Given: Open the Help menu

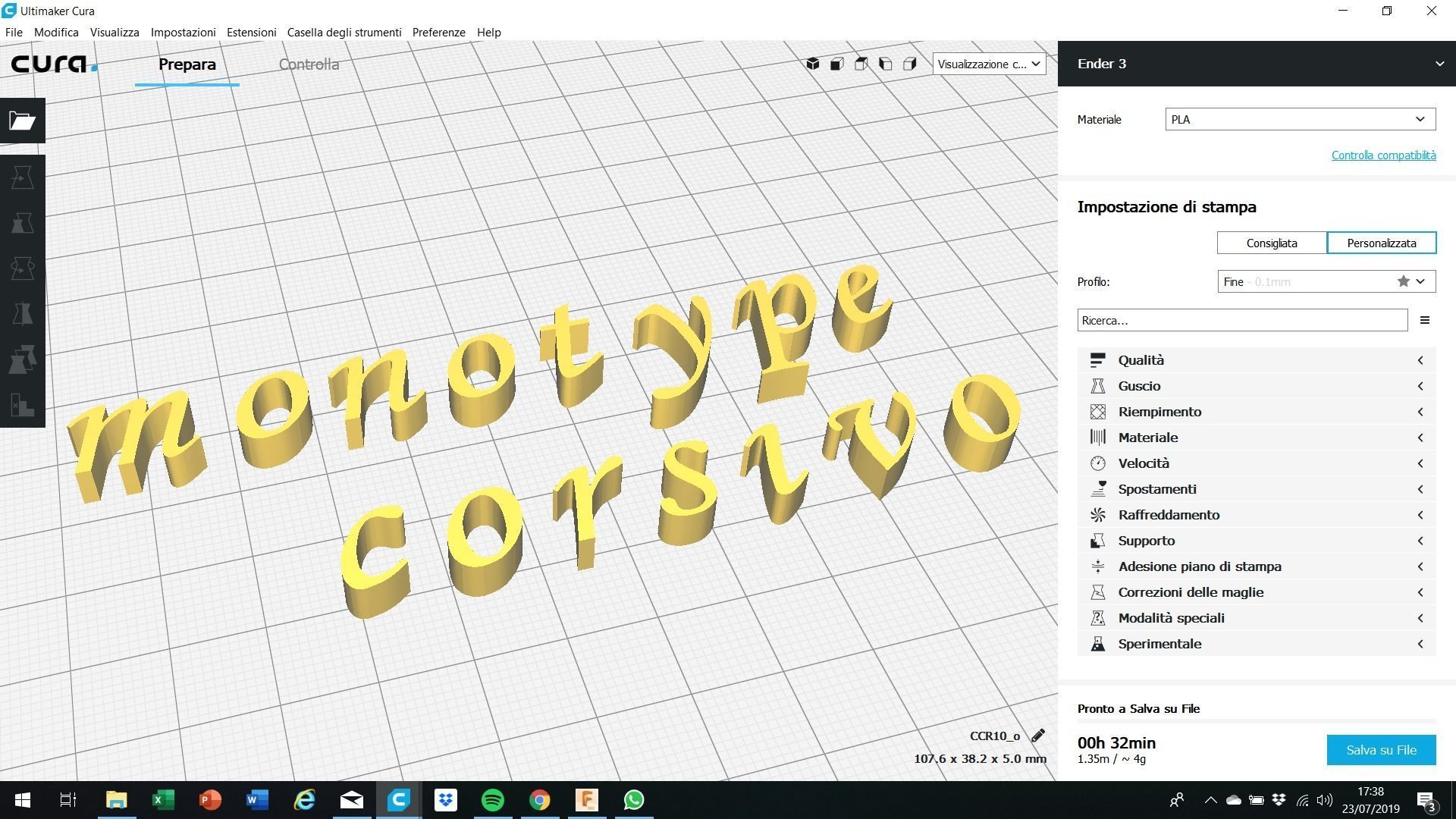Looking at the screenshot, I should [x=488, y=32].
